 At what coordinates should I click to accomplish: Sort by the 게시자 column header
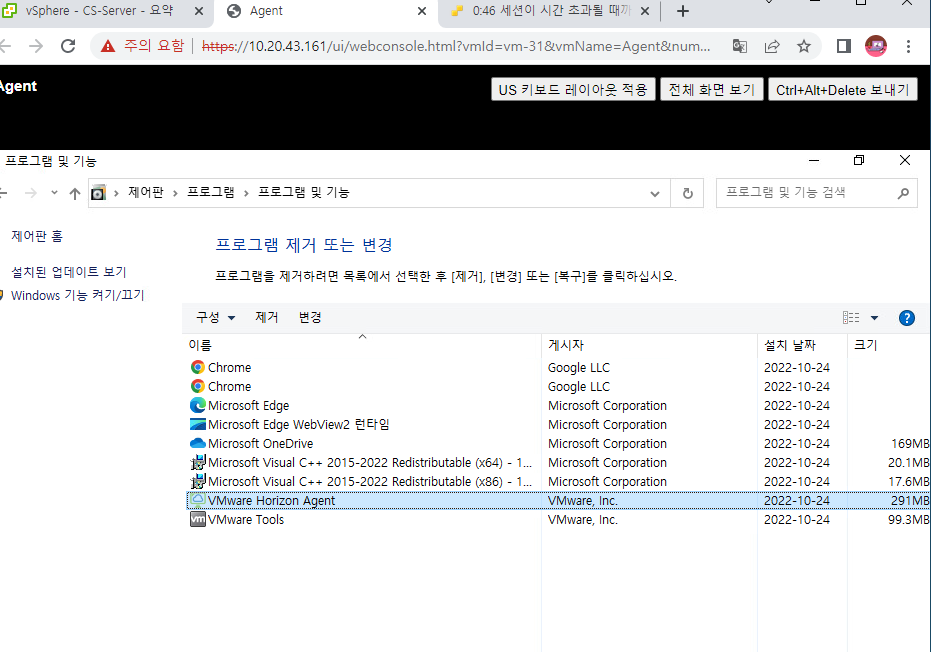click(650, 345)
